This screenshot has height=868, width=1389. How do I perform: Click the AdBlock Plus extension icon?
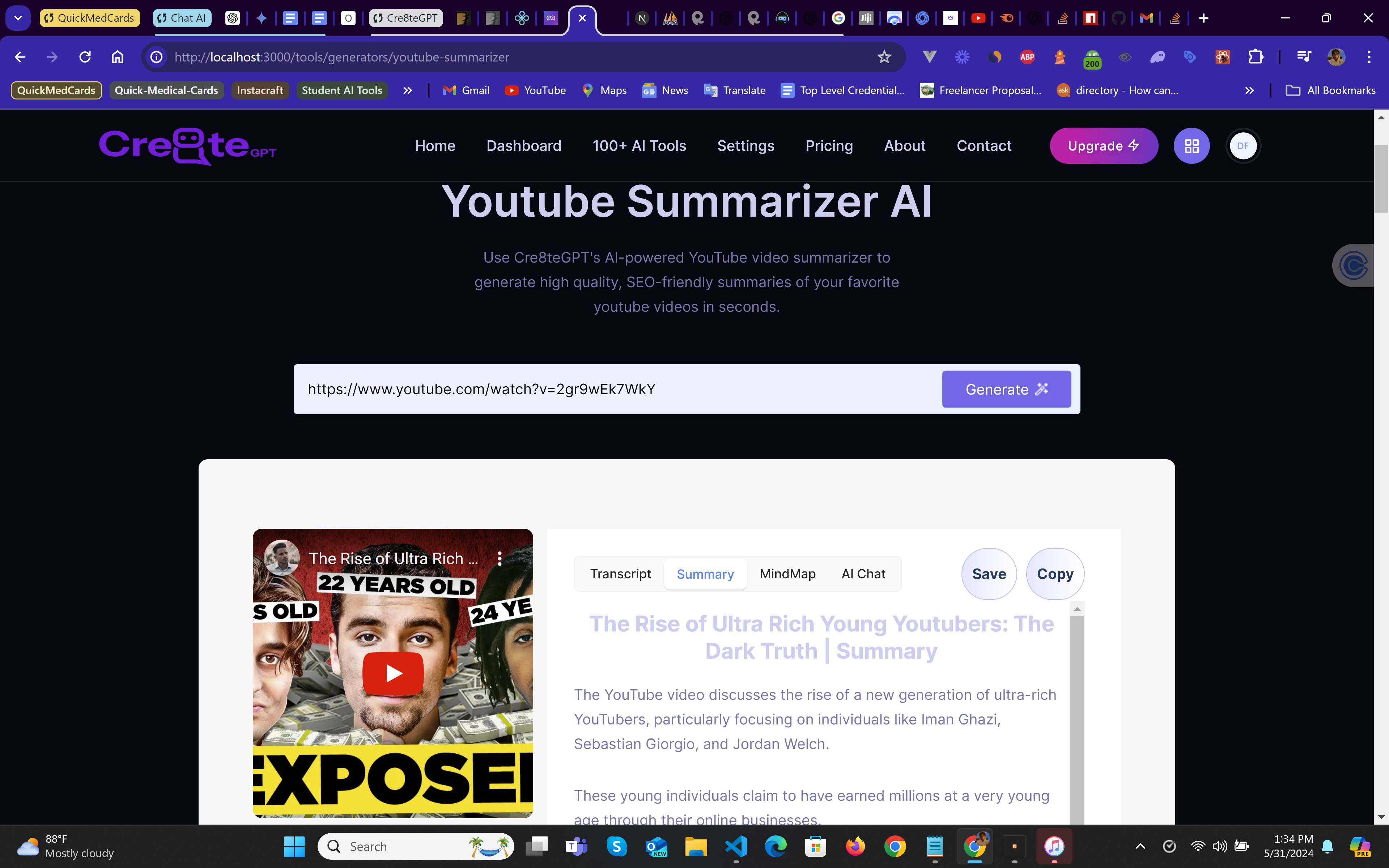1027,57
